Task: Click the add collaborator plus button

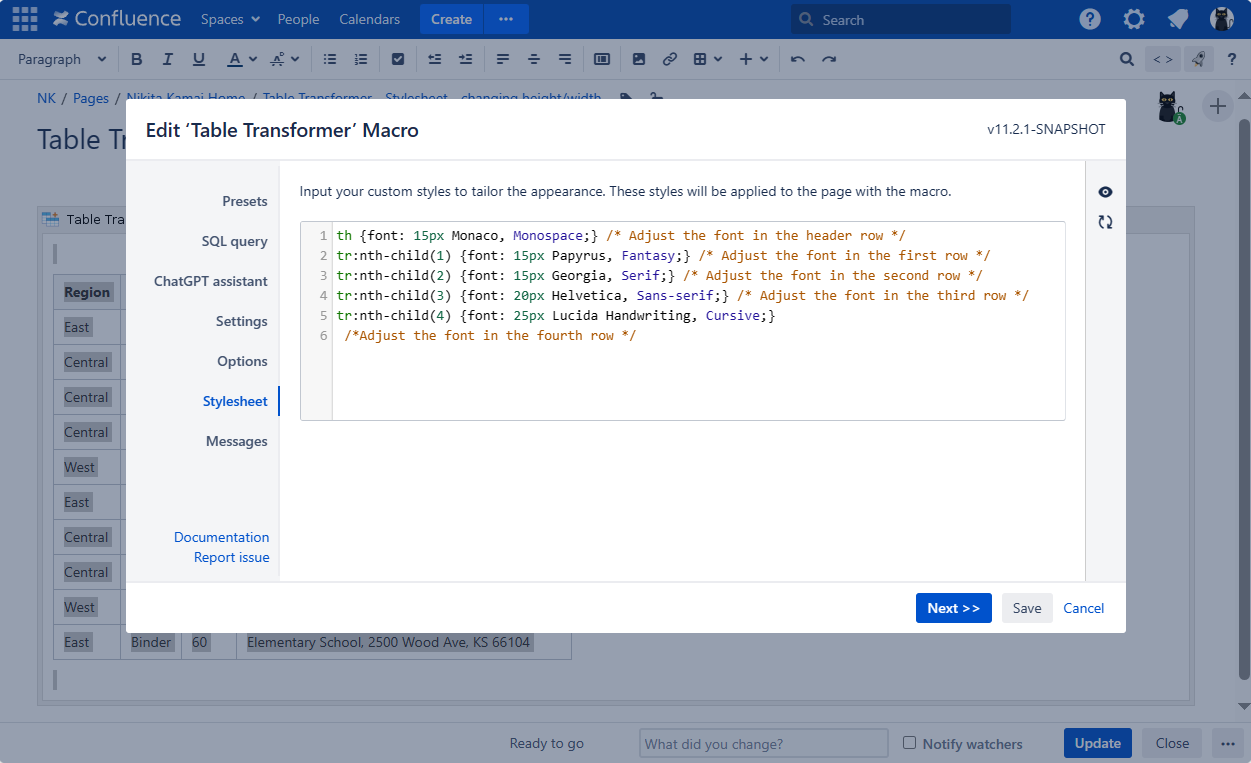Action: (x=1217, y=106)
